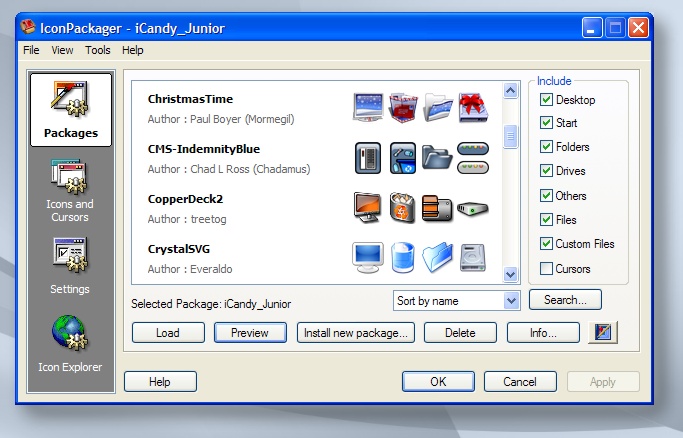Open the View menu
The image size is (683, 438).
pos(62,50)
